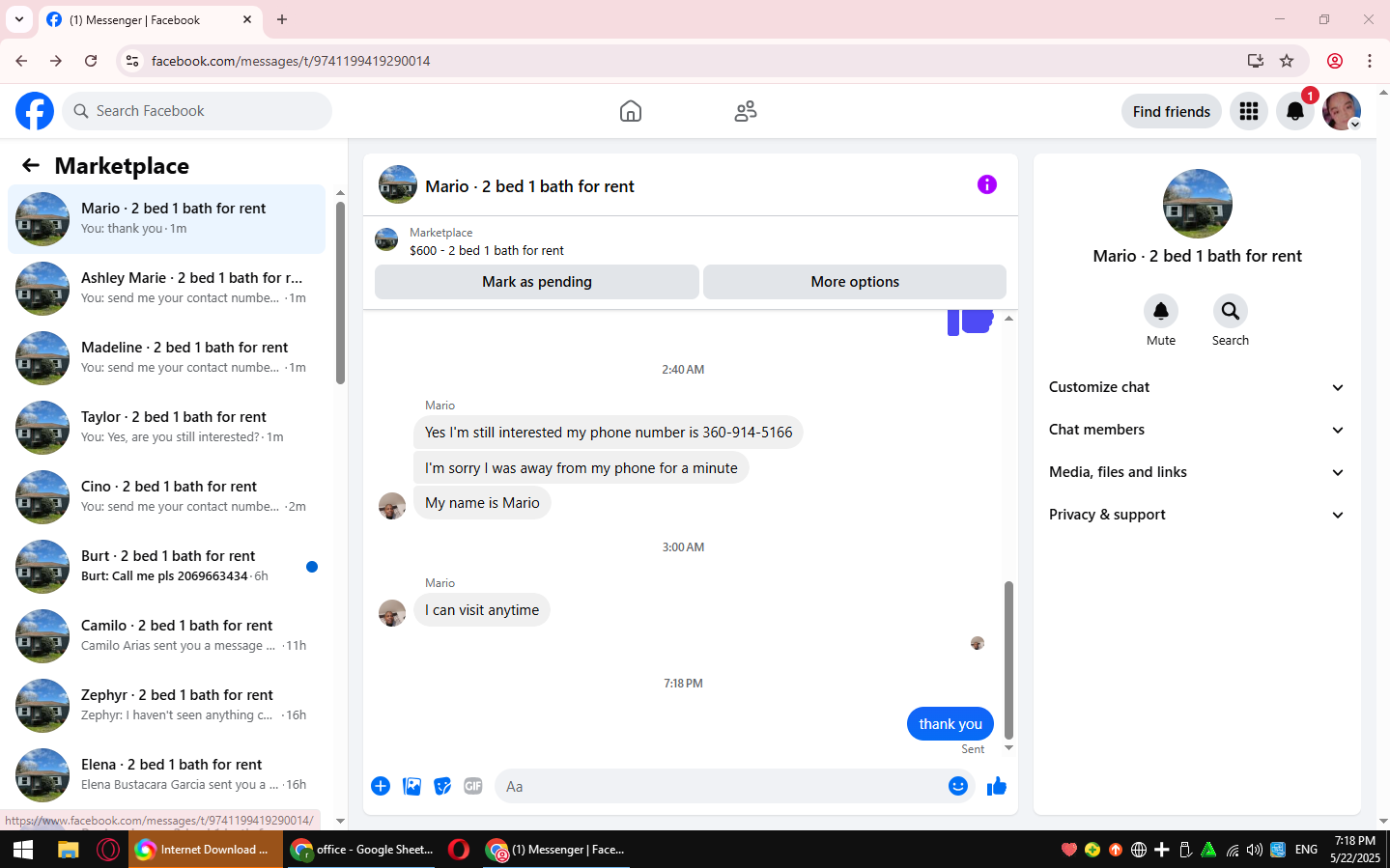Install app icon in address bar
This screenshot has width=1390, height=868.
pos(1256,61)
